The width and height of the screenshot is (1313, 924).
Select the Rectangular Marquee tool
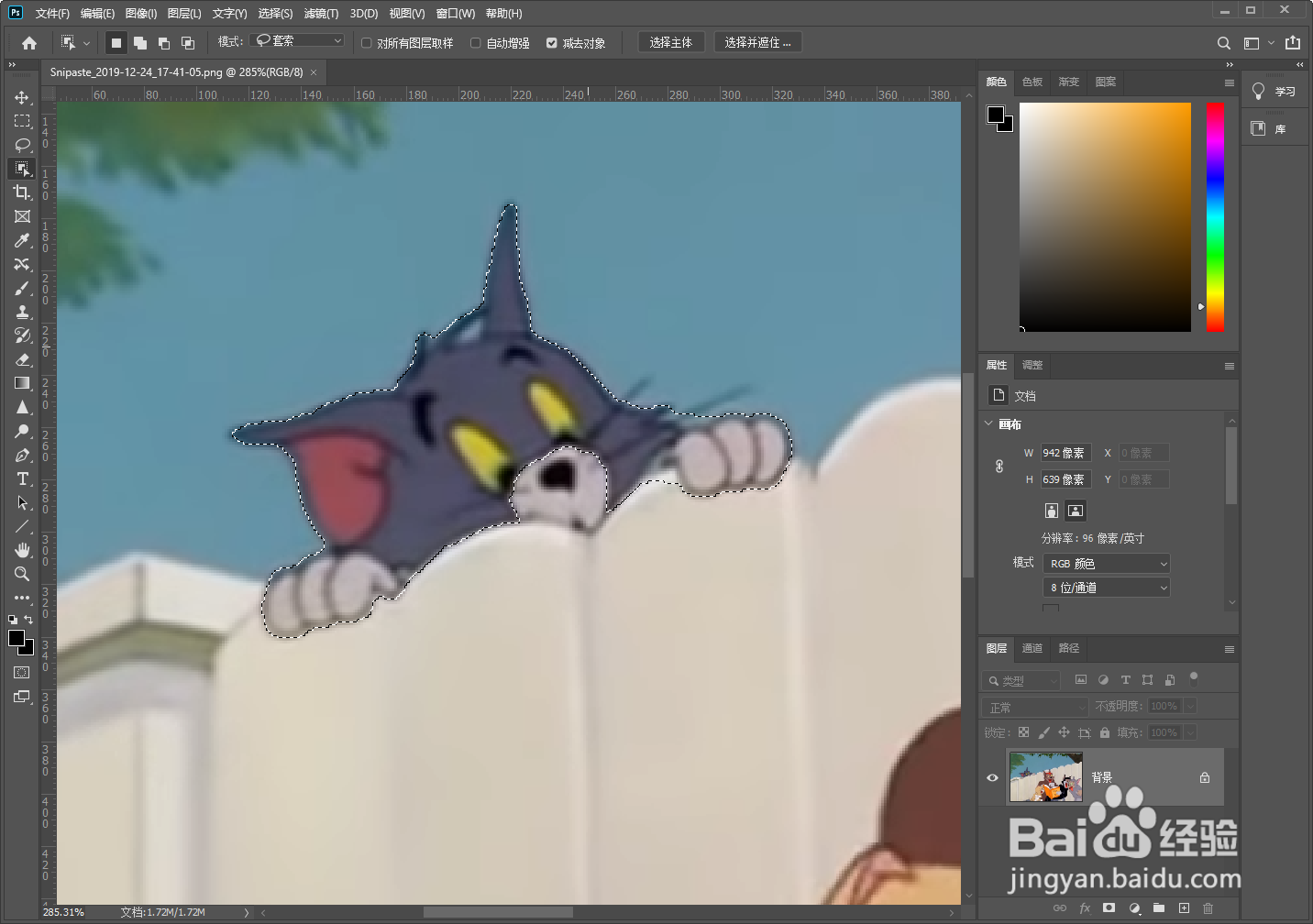coord(22,121)
